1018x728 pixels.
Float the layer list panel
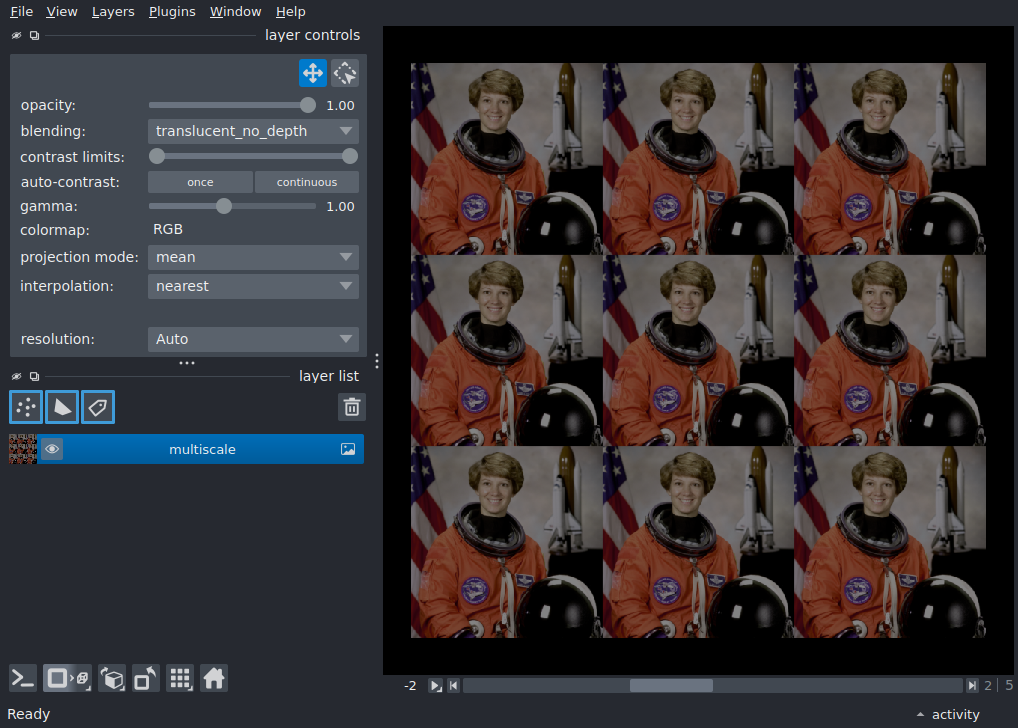click(34, 376)
